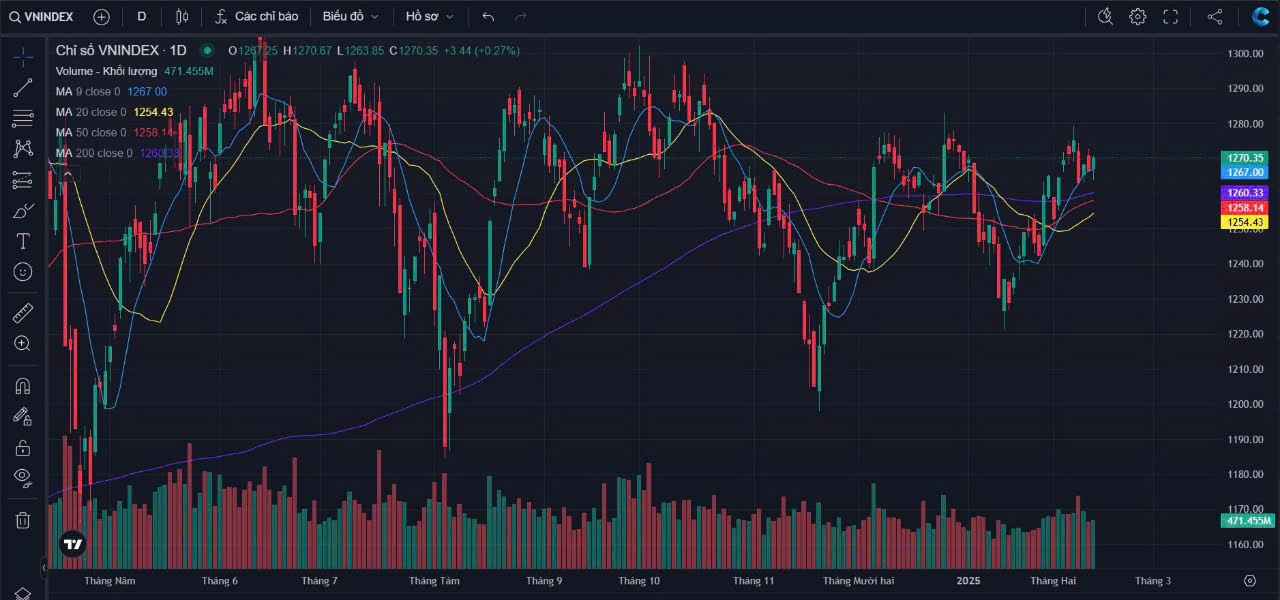The image size is (1280, 600).
Task: Pick the ruler measure tool
Action: (22, 313)
